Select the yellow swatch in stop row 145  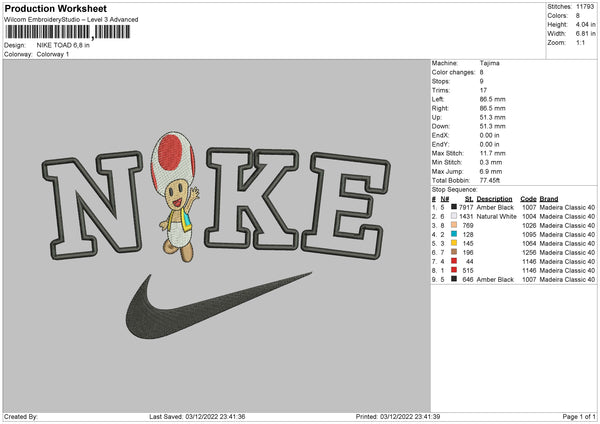[x=454, y=243]
